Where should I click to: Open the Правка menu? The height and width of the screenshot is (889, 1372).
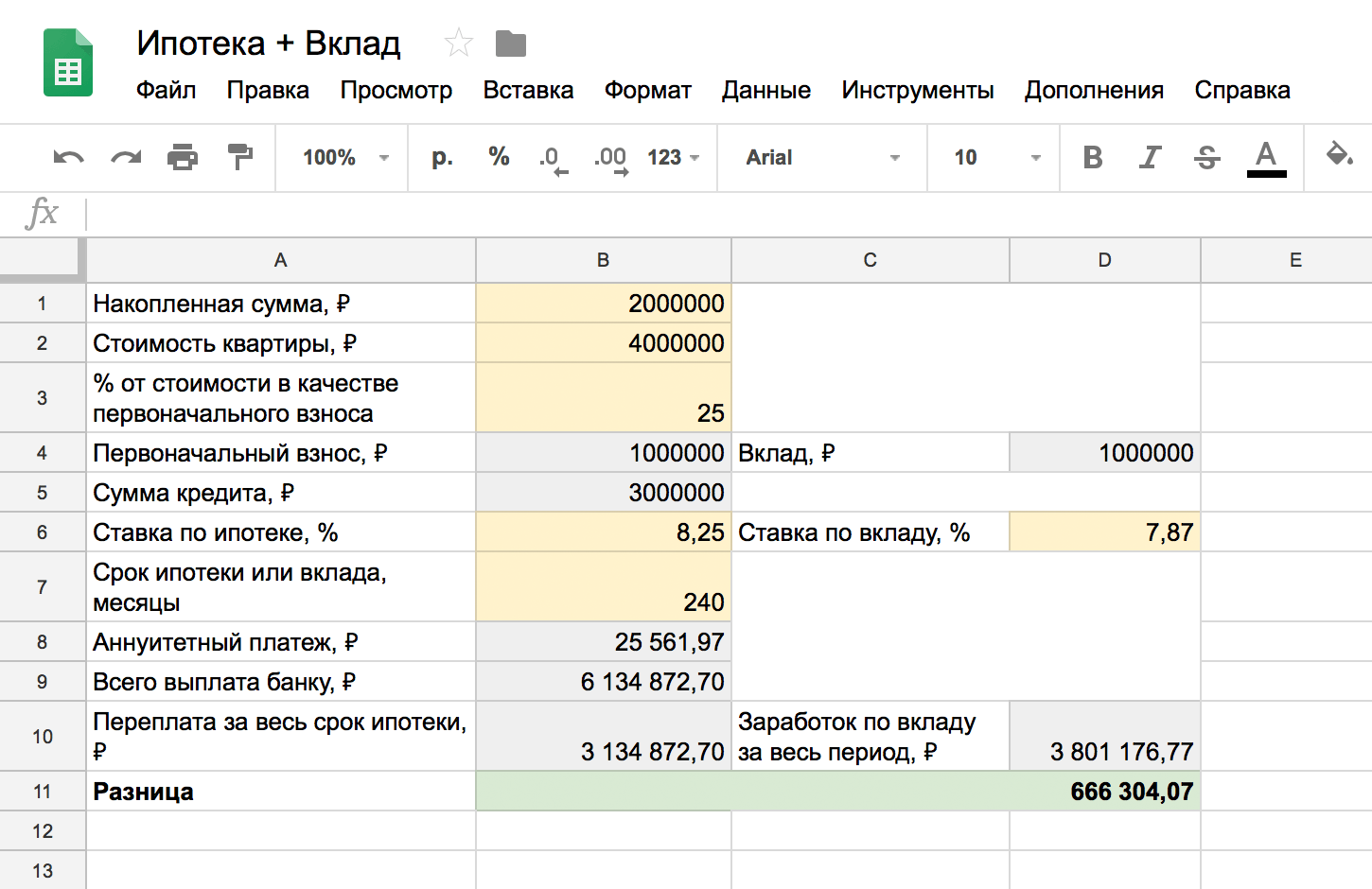tap(268, 90)
